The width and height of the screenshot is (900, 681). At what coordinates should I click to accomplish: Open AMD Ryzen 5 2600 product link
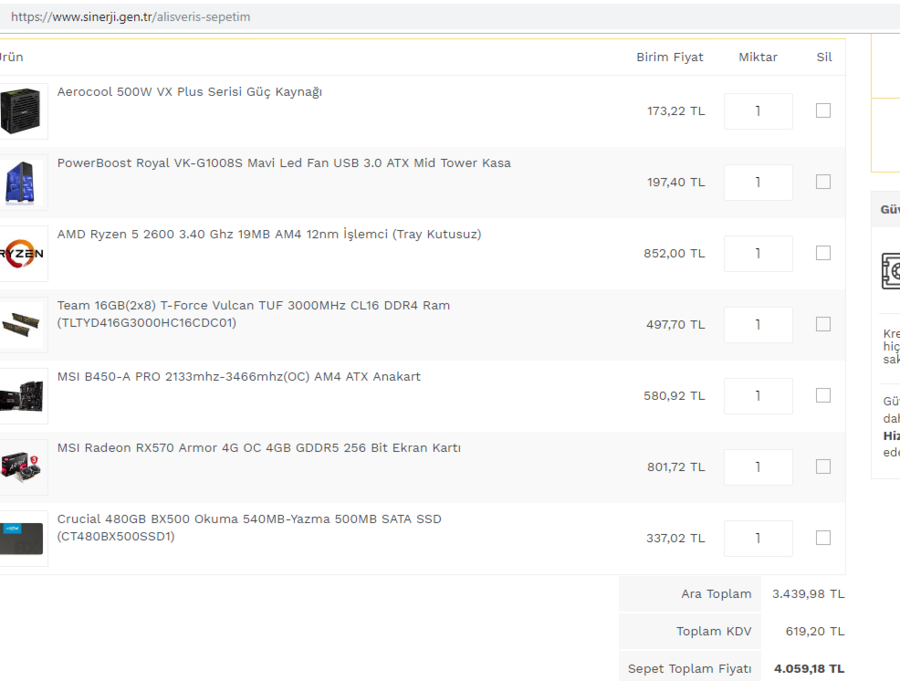pyautogui.click(x=269, y=234)
